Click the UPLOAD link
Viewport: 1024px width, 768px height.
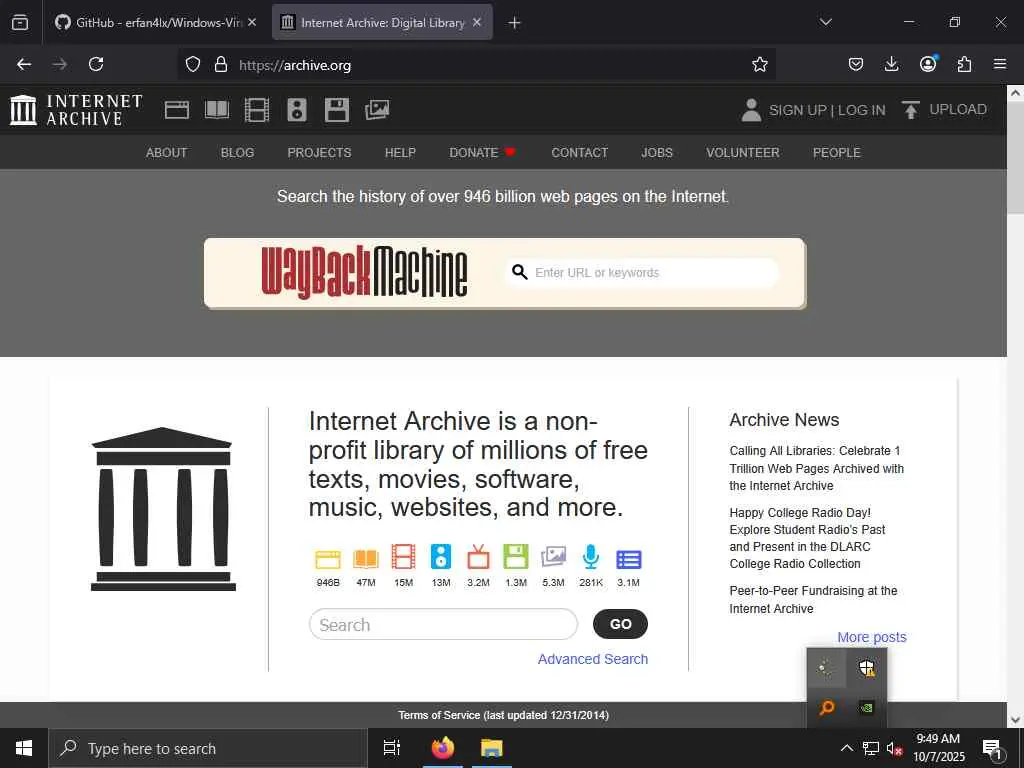[x=957, y=109]
